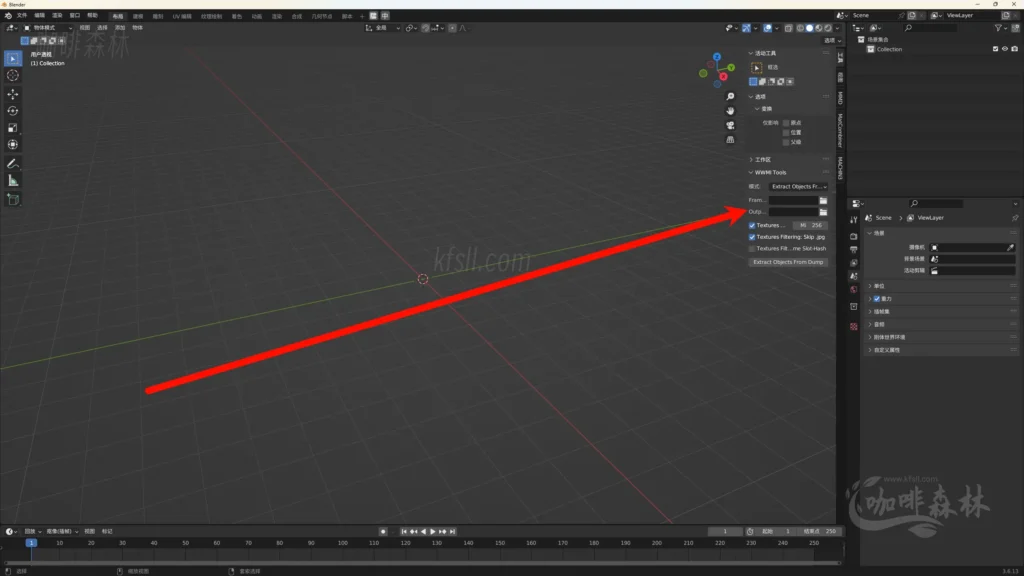The image size is (1024, 576).
Task: Enable the Textures Filter Slot-Hash checkbox
Action: click(x=752, y=248)
